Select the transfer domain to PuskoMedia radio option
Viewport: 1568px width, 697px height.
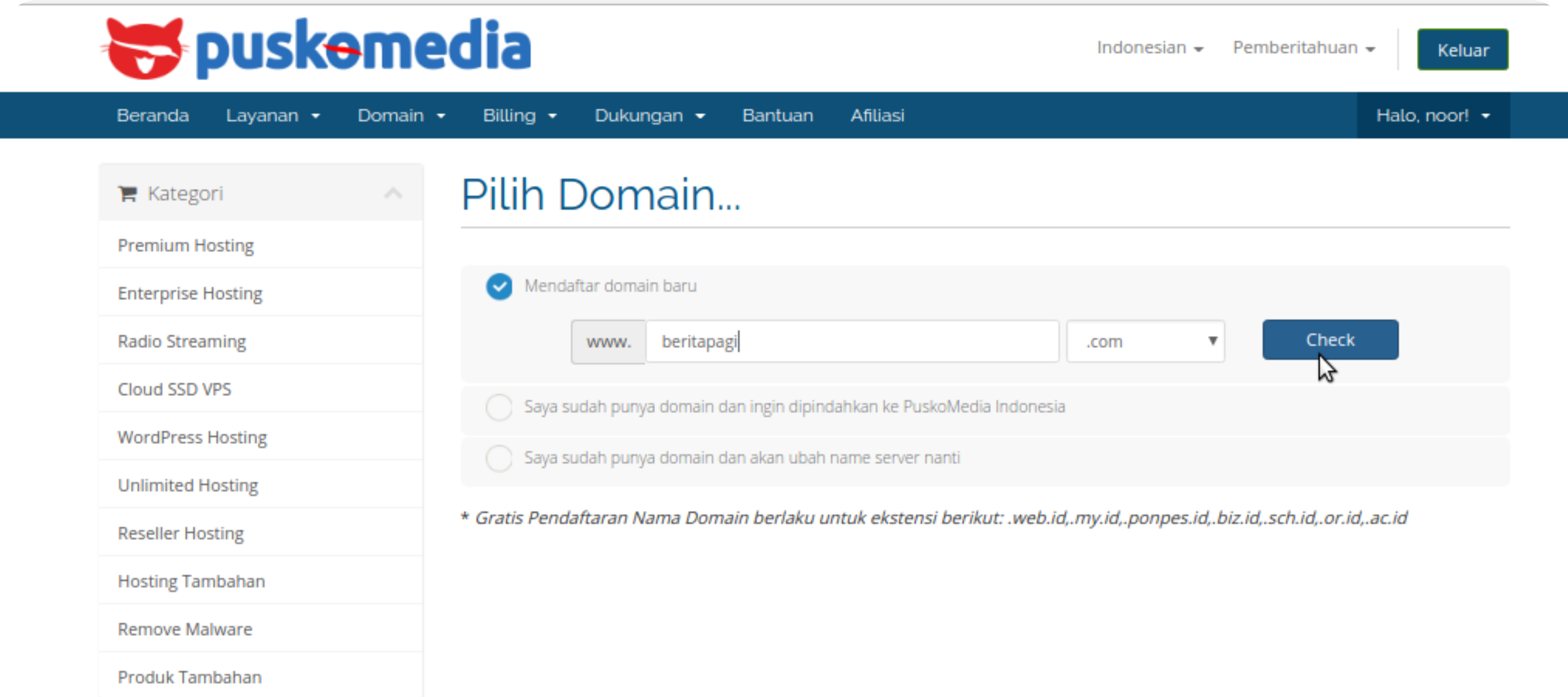[x=499, y=407]
